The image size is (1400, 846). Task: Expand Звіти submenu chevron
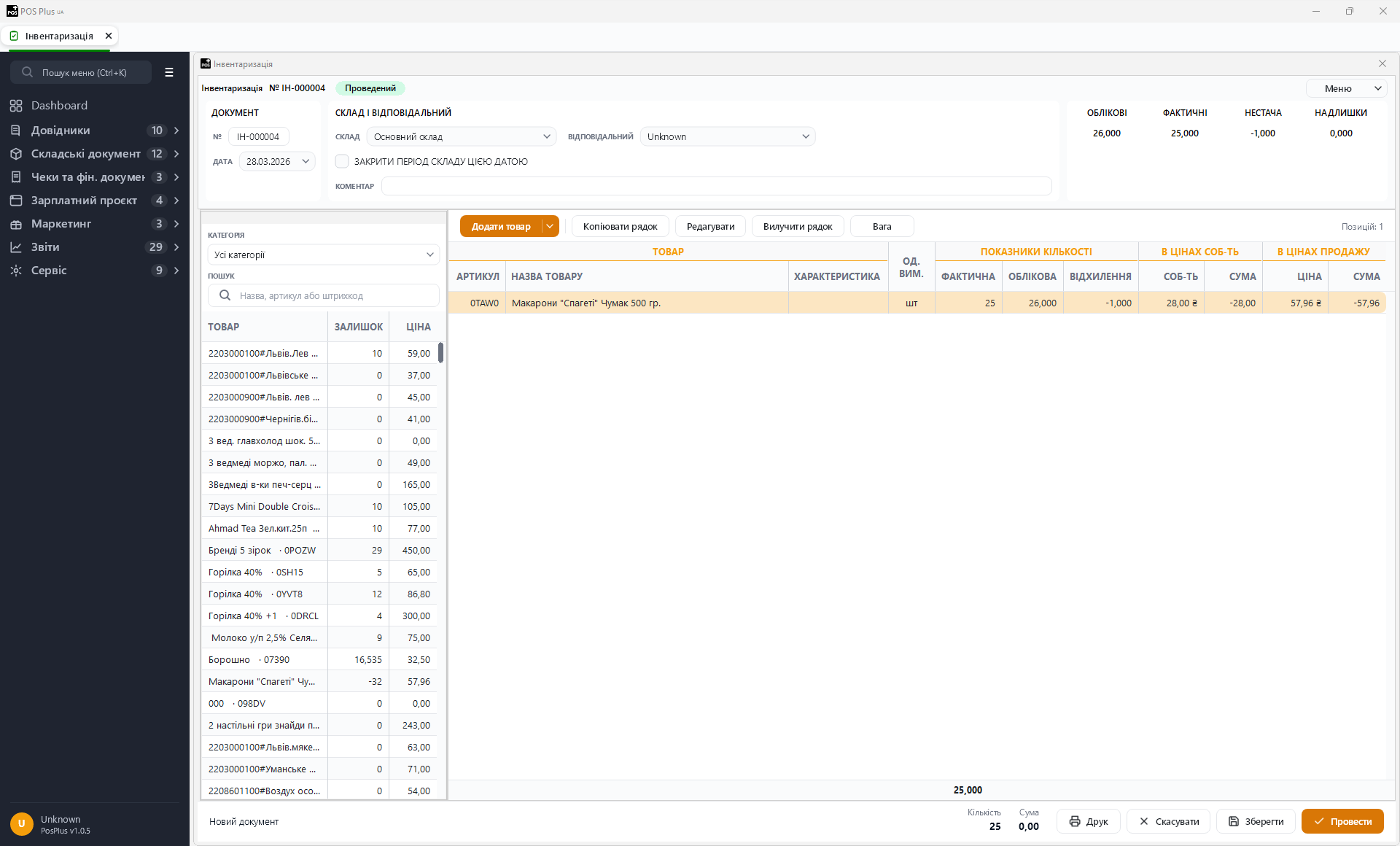tap(176, 247)
